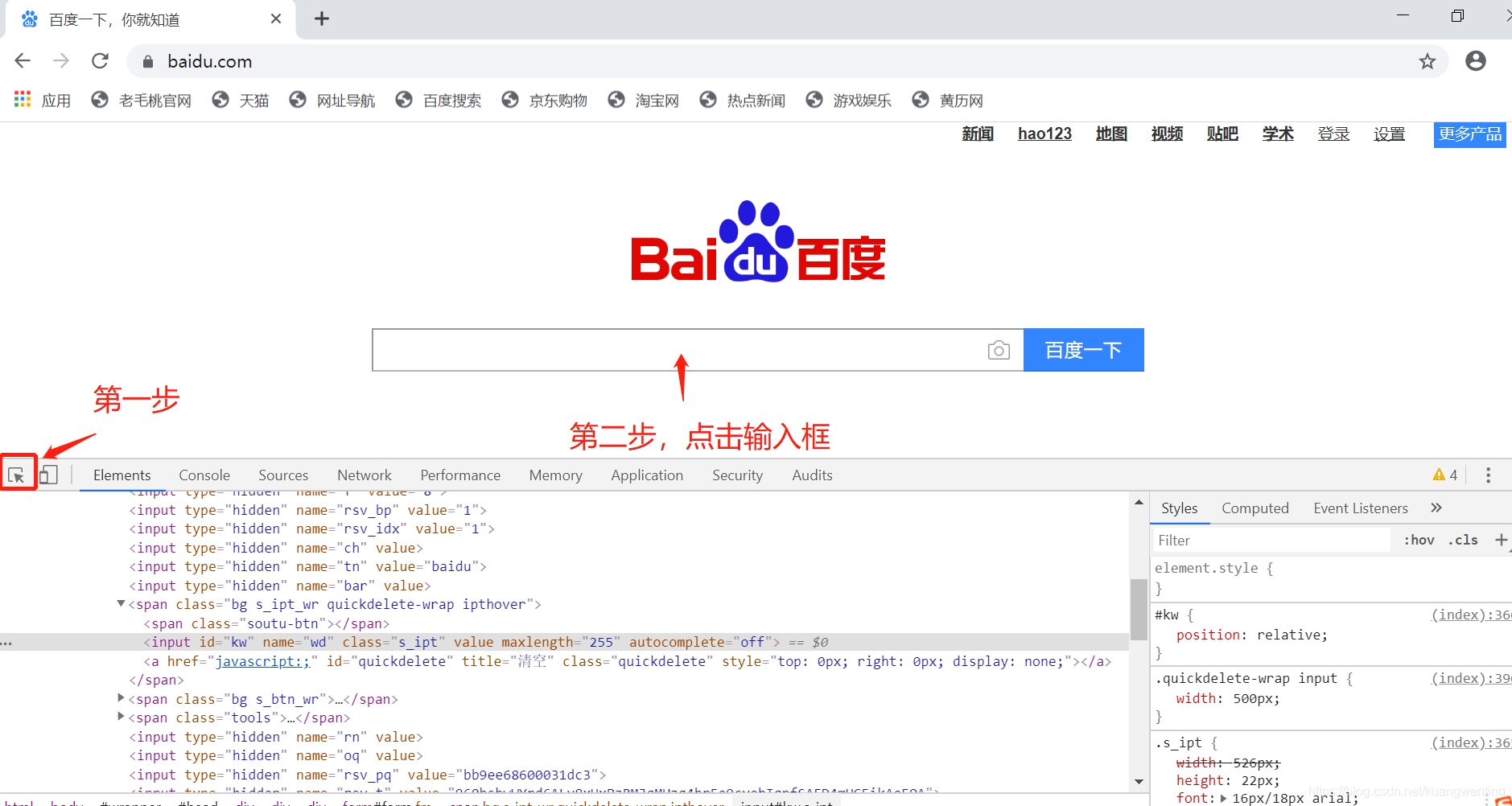Open the hao123 link
Viewport: 1512px width, 806px height.
coord(1044,134)
